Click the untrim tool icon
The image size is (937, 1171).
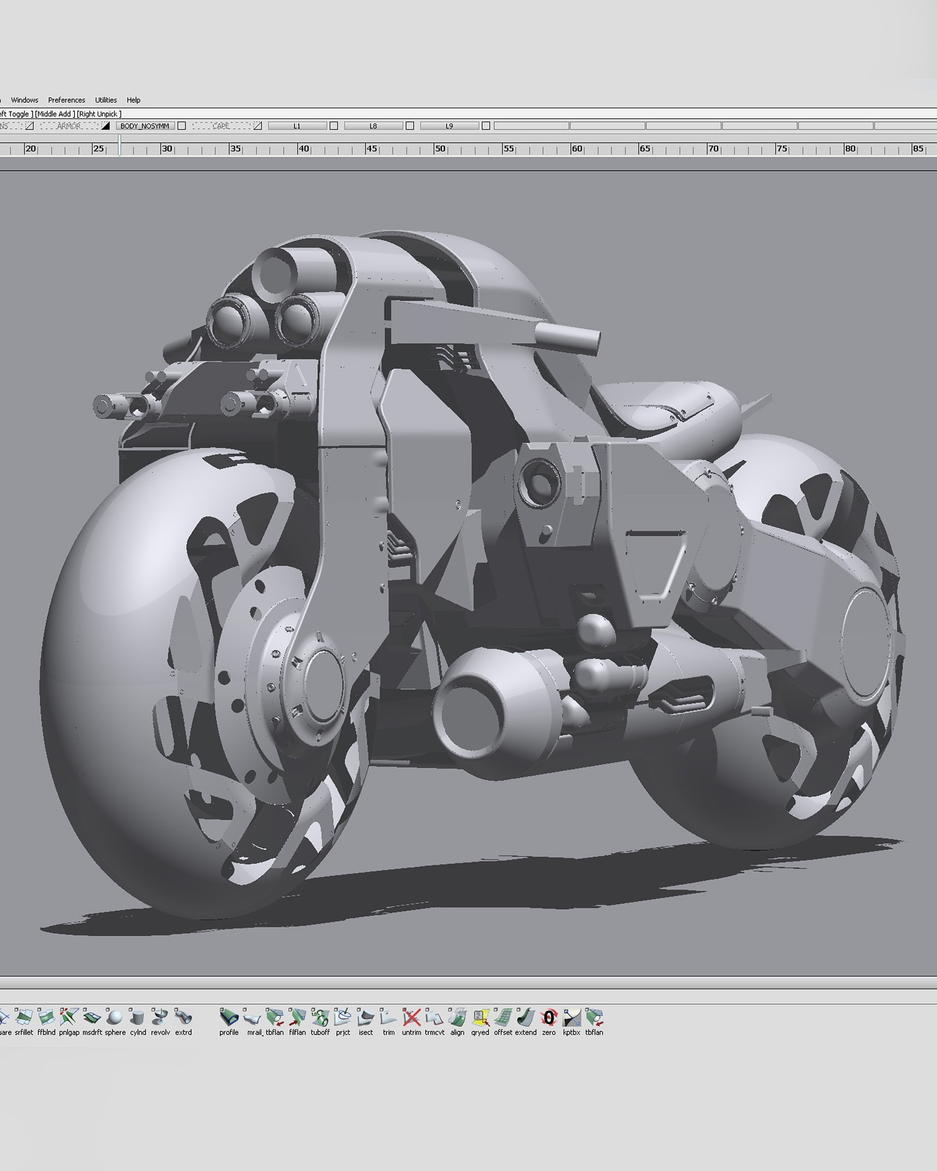[411, 1018]
